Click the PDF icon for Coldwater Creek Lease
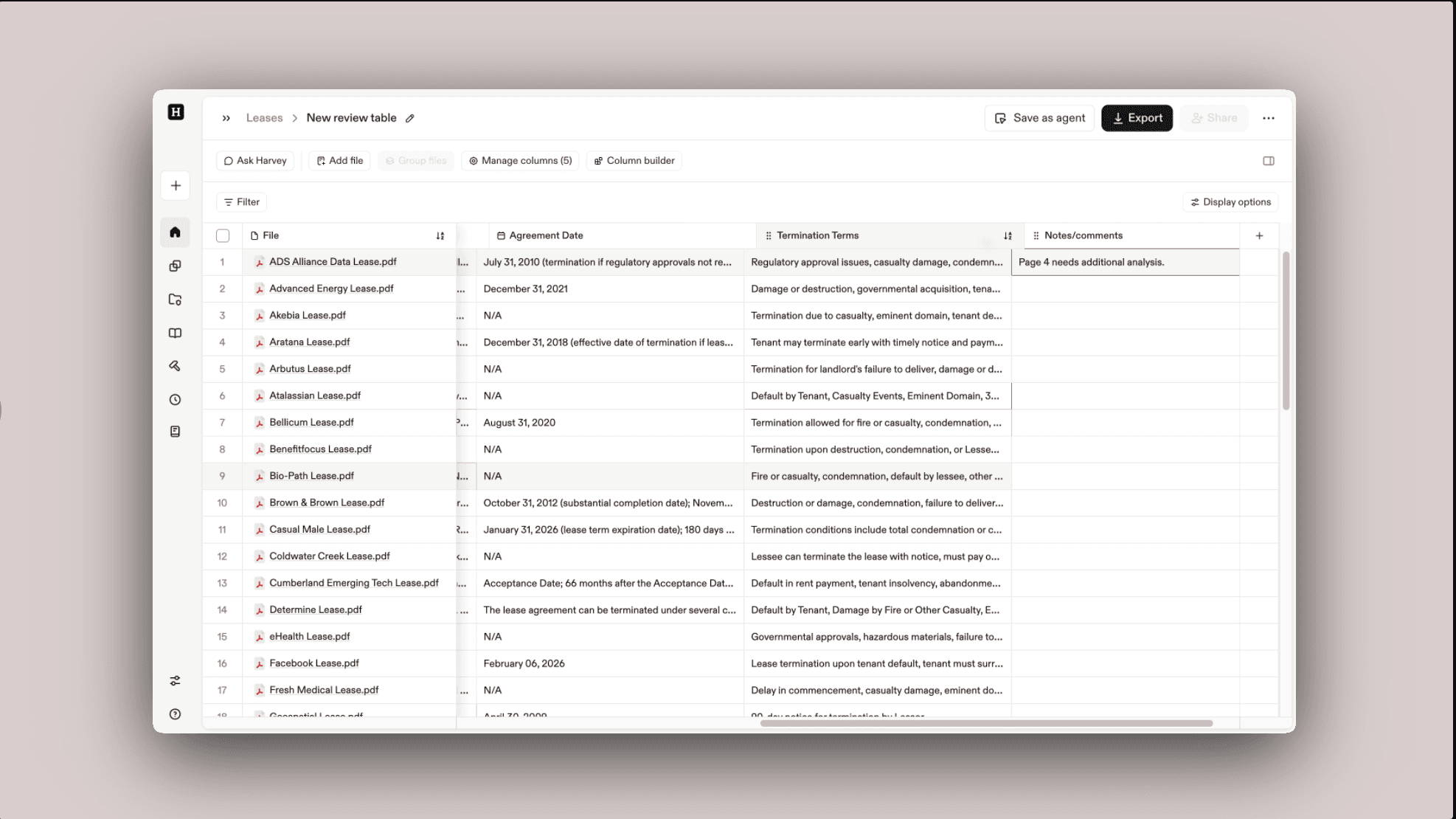 pos(260,556)
